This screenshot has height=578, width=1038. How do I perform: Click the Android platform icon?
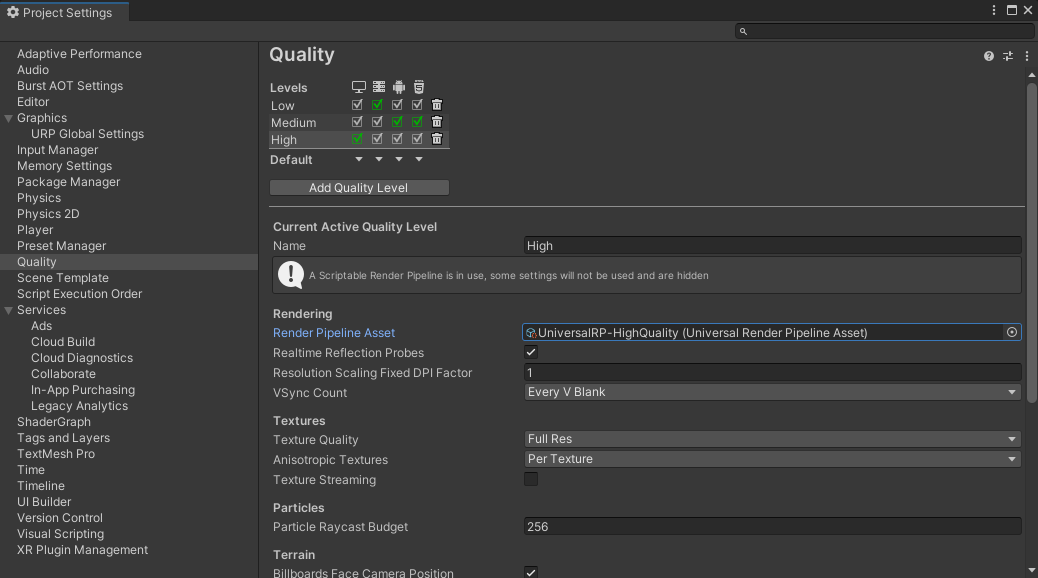coord(399,87)
